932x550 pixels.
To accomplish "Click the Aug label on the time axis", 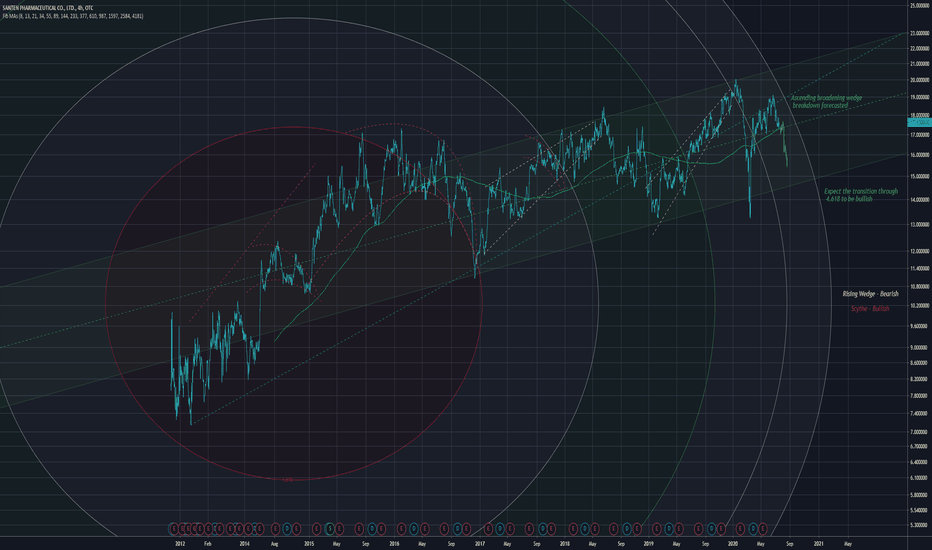I will [x=274, y=543].
